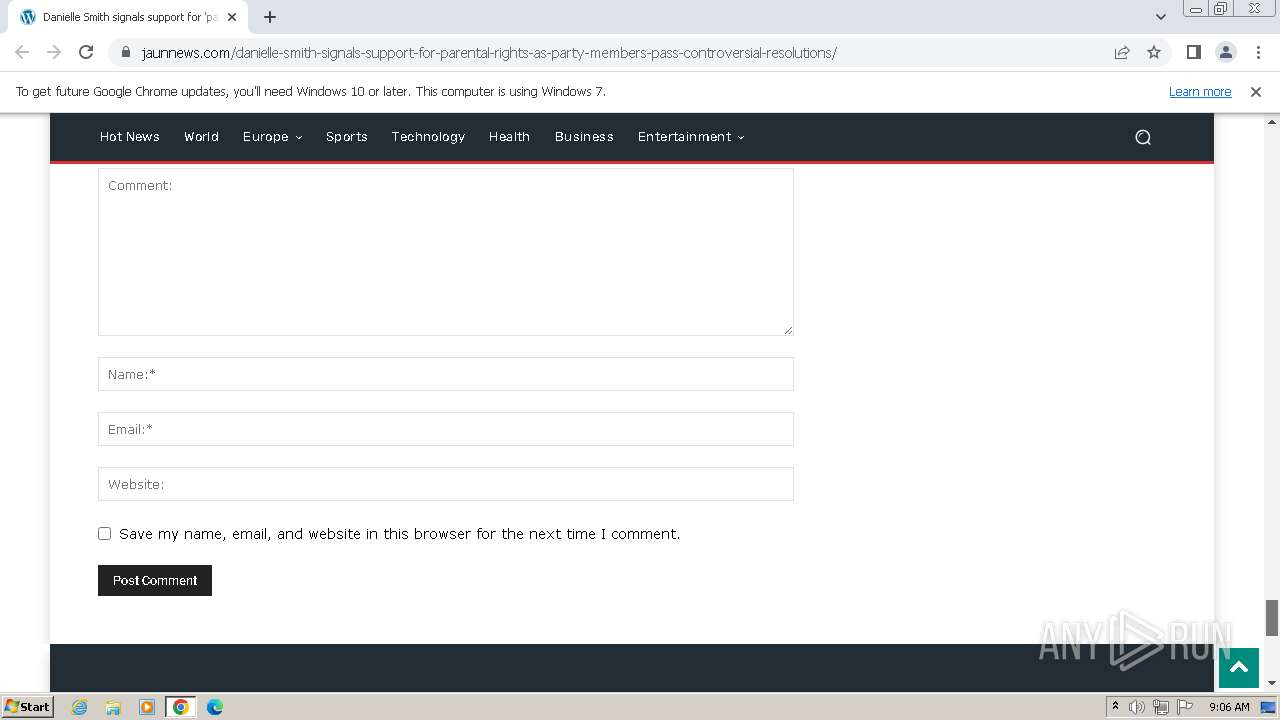The image size is (1280, 720).
Task: Focus the Website input field
Action: pos(446,484)
